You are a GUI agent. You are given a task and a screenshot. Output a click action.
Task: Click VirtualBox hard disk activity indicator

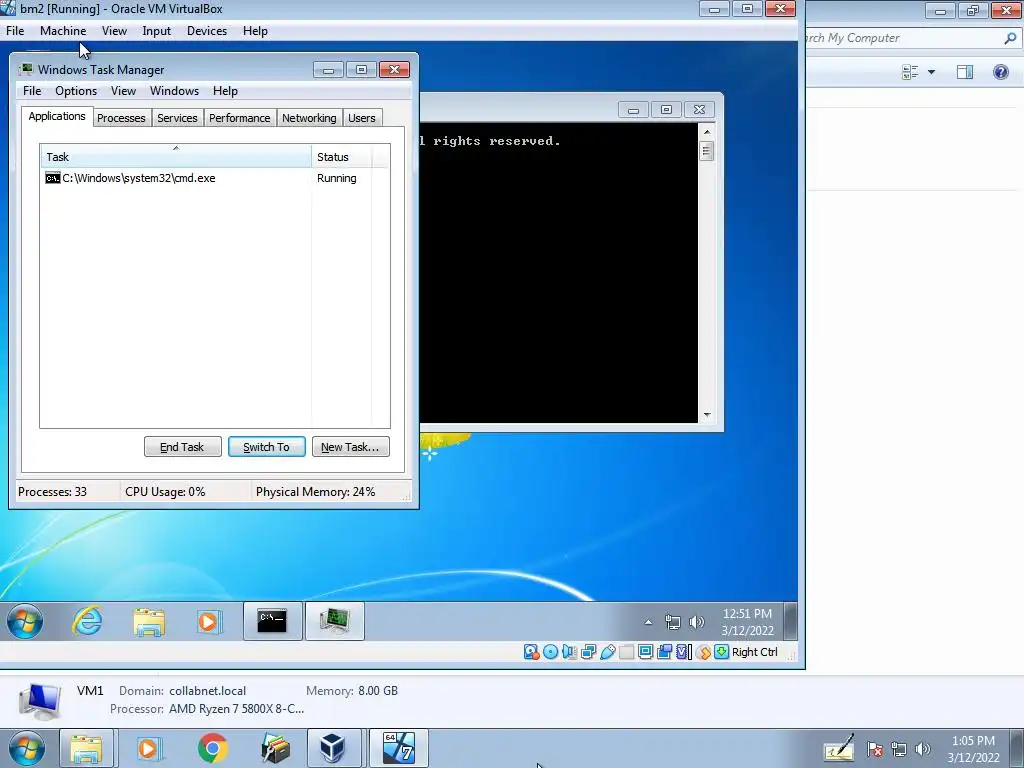(x=532, y=652)
